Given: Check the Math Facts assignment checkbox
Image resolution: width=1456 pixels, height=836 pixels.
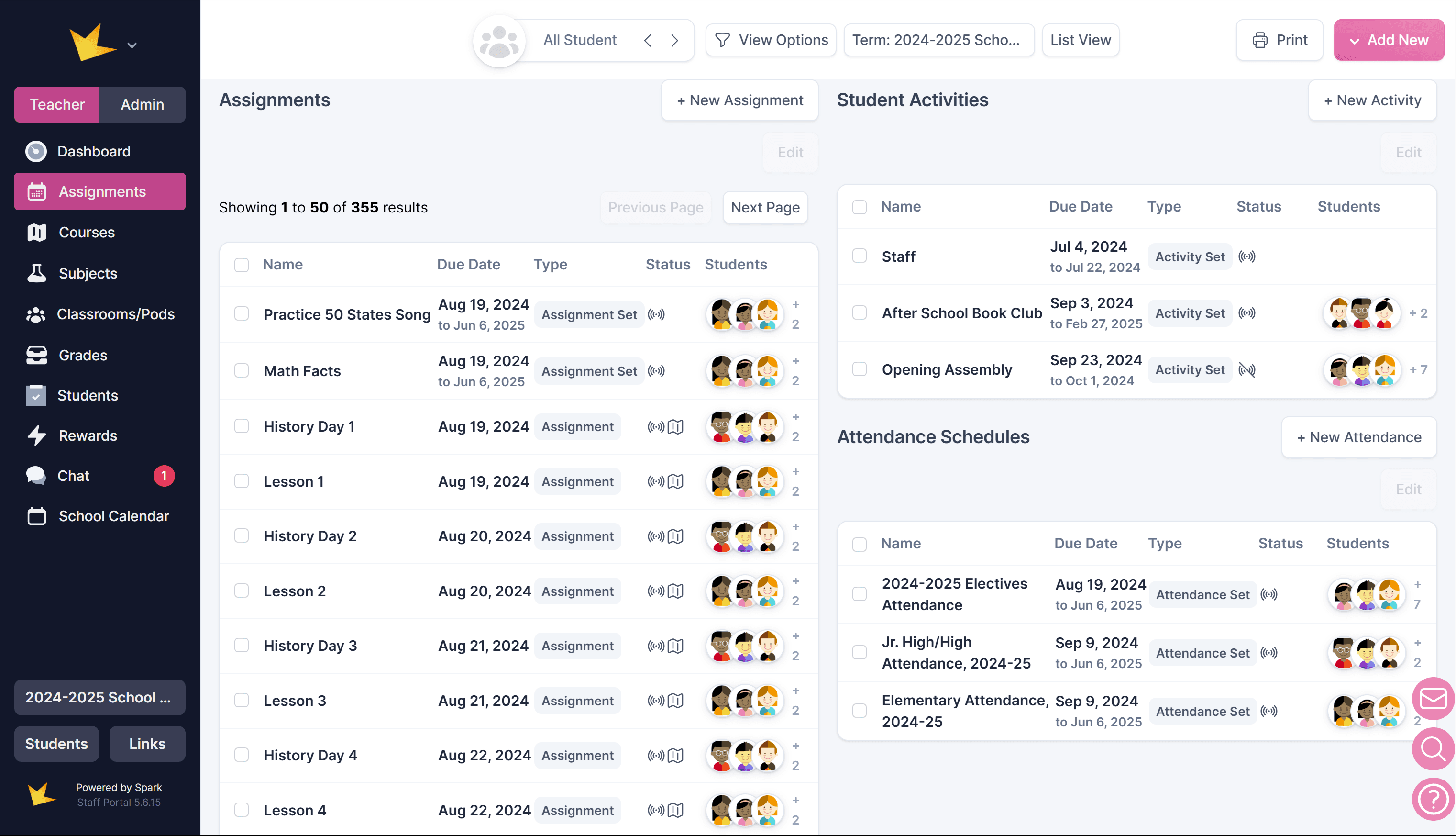Looking at the screenshot, I should tap(242, 370).
